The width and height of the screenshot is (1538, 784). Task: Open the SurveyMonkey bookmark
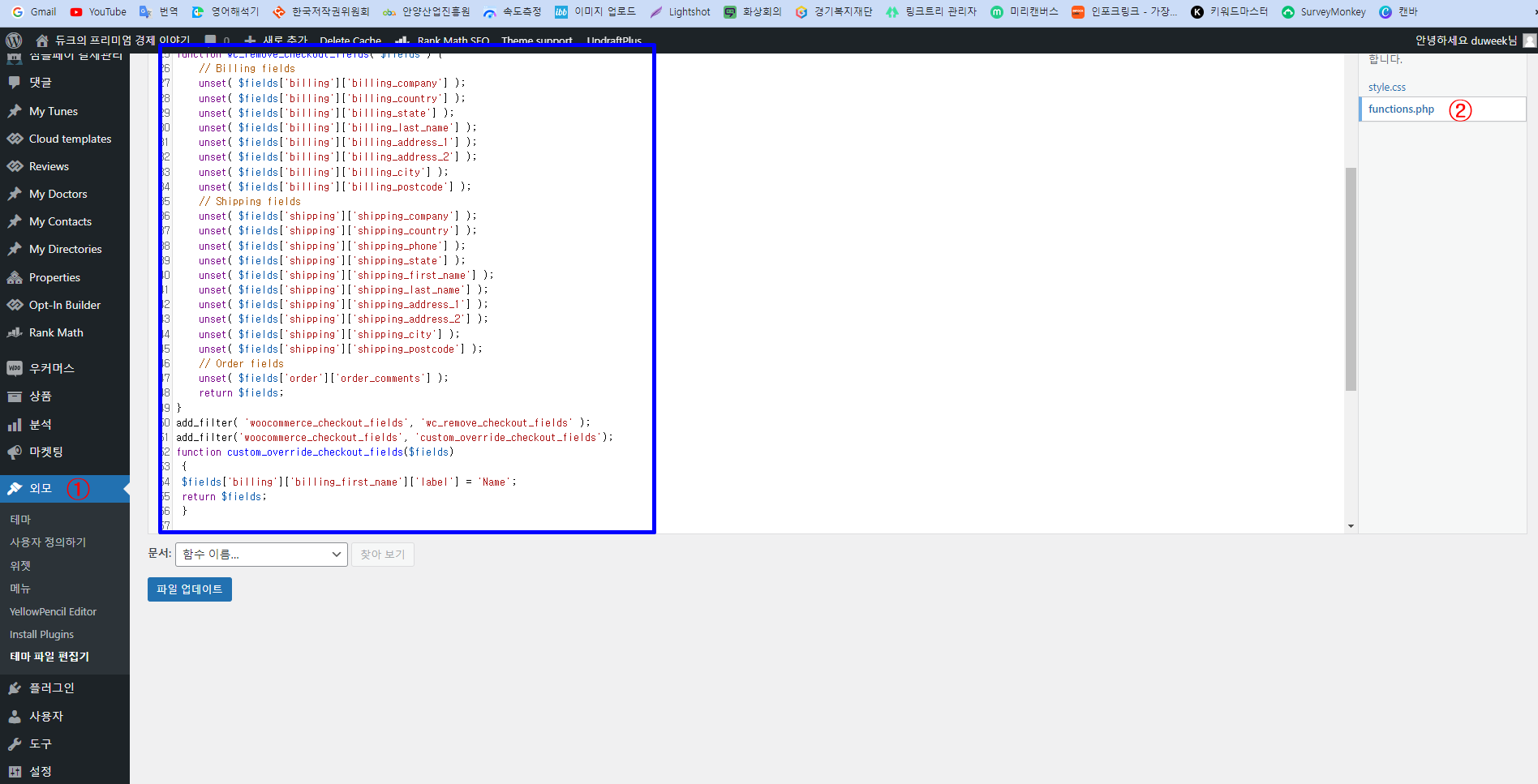pos(1324,11)
